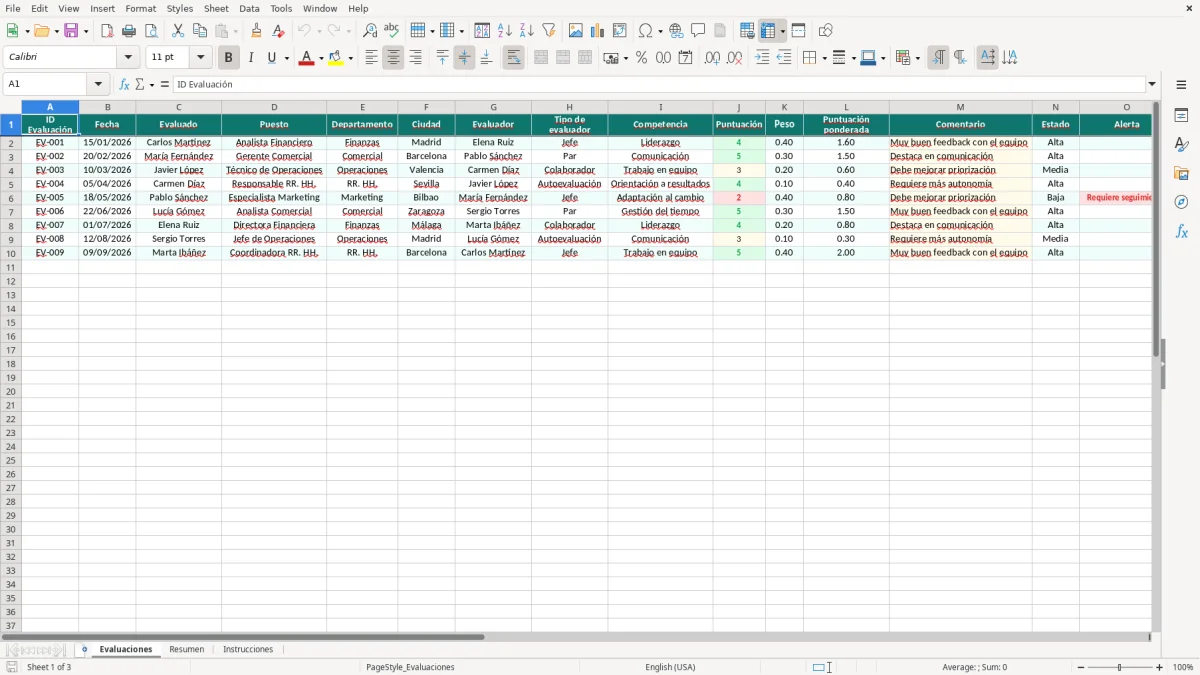The height and width of the screenshot is (675, 1200).
Task: Clear direct formatting icon
Action: coord(279,31)
